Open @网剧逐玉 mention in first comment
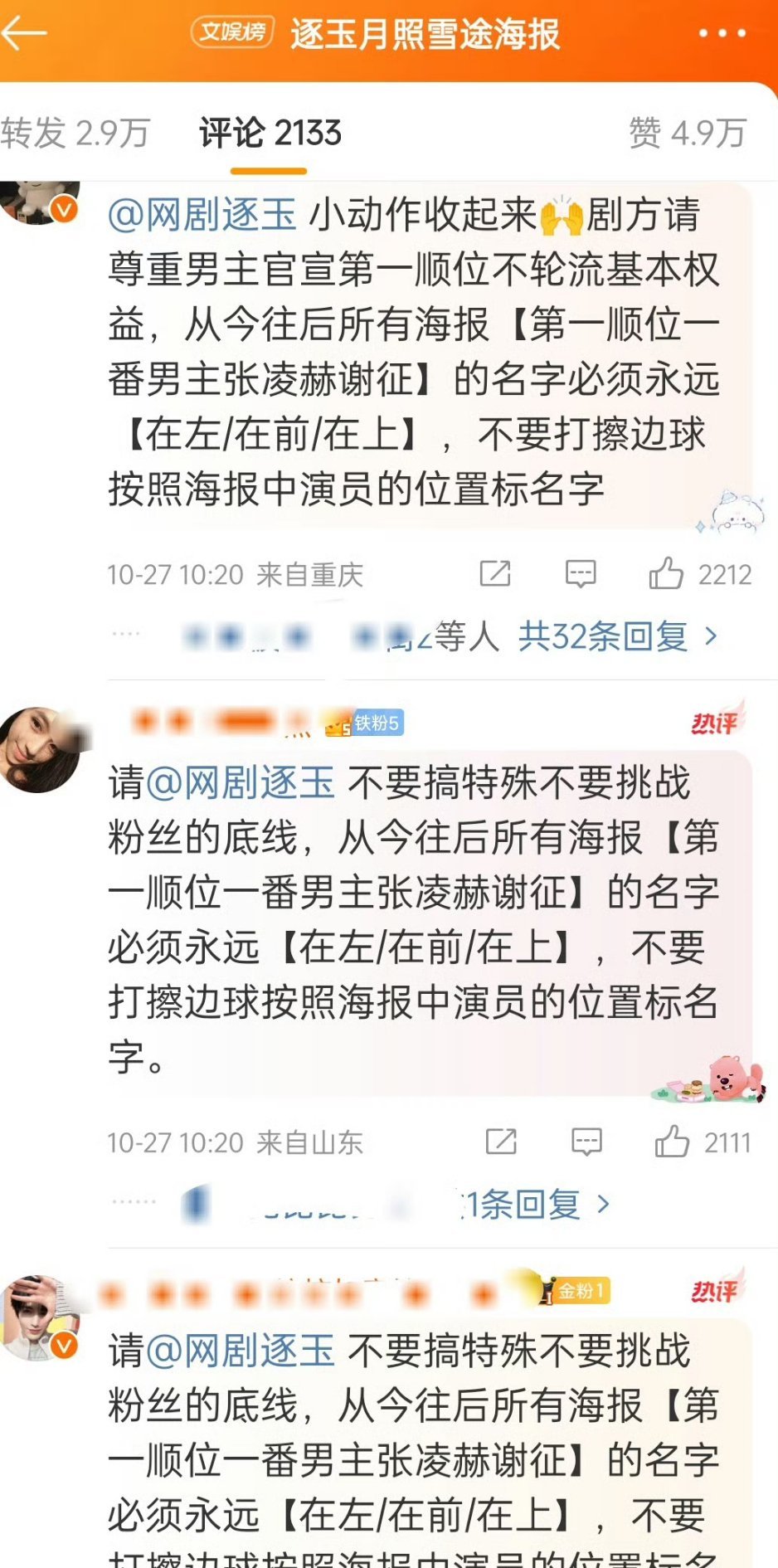The image size is (778, 1568). pyautogui.click(x=202, y=215)
